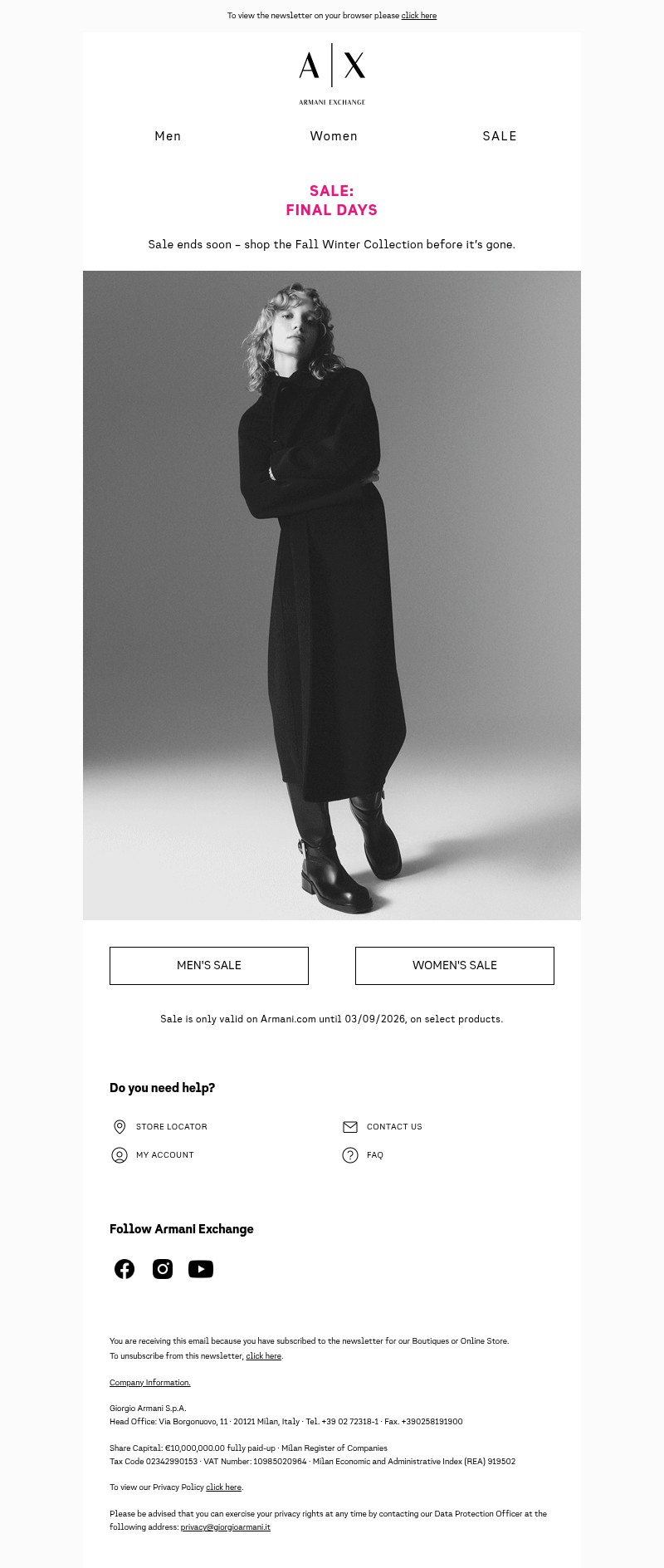Click the model in black dress photo
The height and width of the screenshot is (1568, 664).
tap(332, 595)
